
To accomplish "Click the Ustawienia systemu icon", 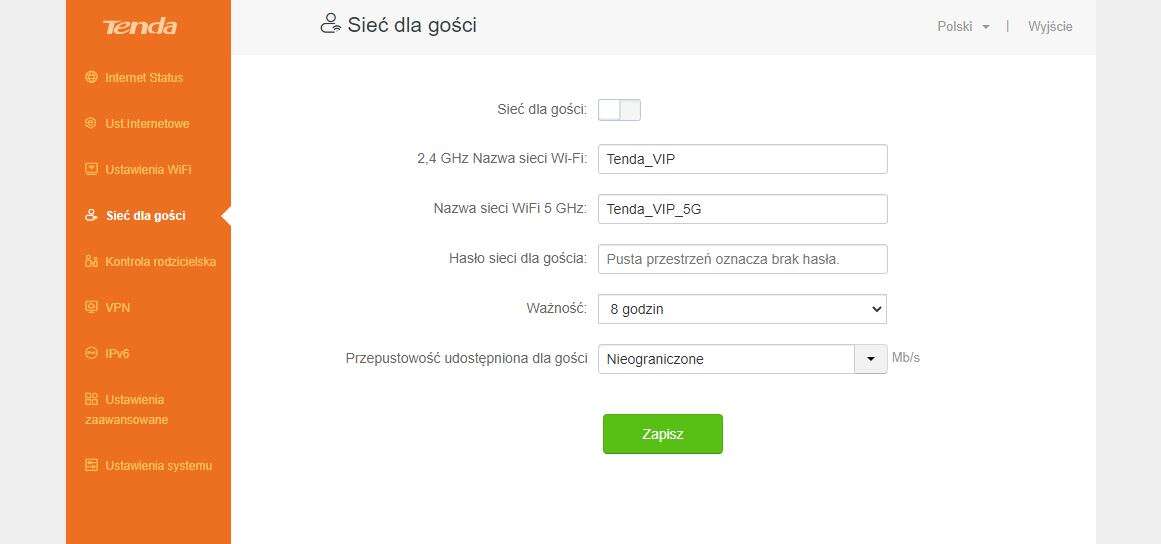I will point(92,465).
